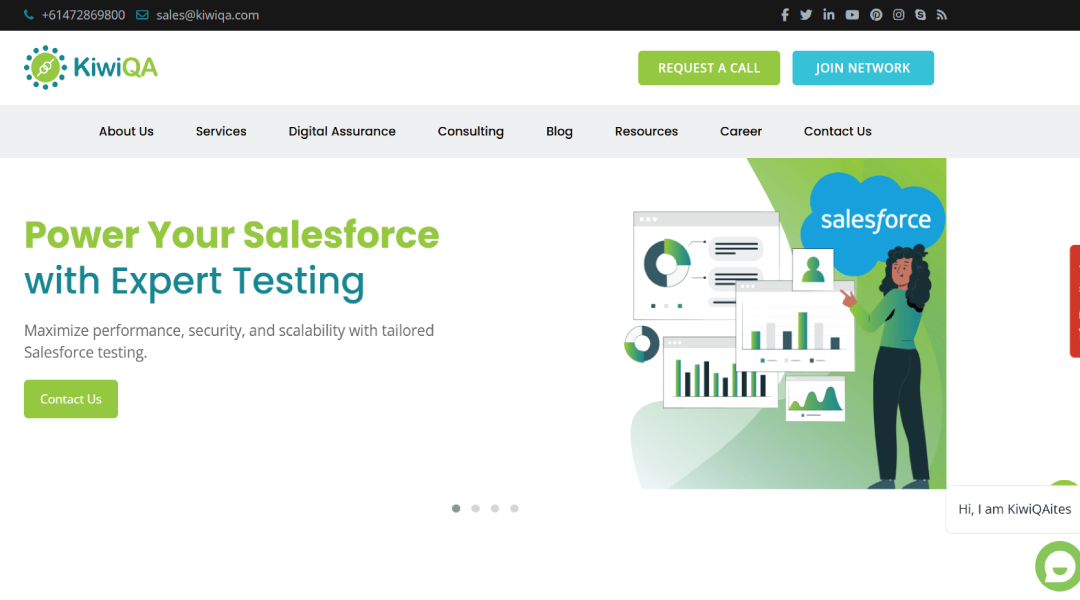
Task: Visit the LinkedIn profile icon
Action: point(829,14)
